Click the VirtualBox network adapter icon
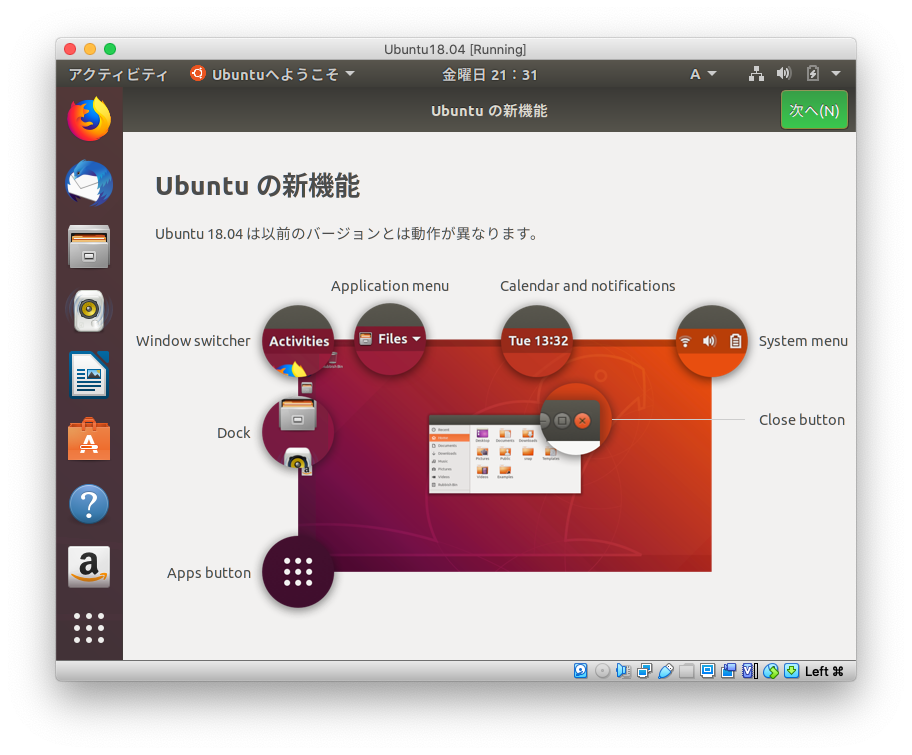Viewport: 912px width, 755px height. click(x=644, y=671)
